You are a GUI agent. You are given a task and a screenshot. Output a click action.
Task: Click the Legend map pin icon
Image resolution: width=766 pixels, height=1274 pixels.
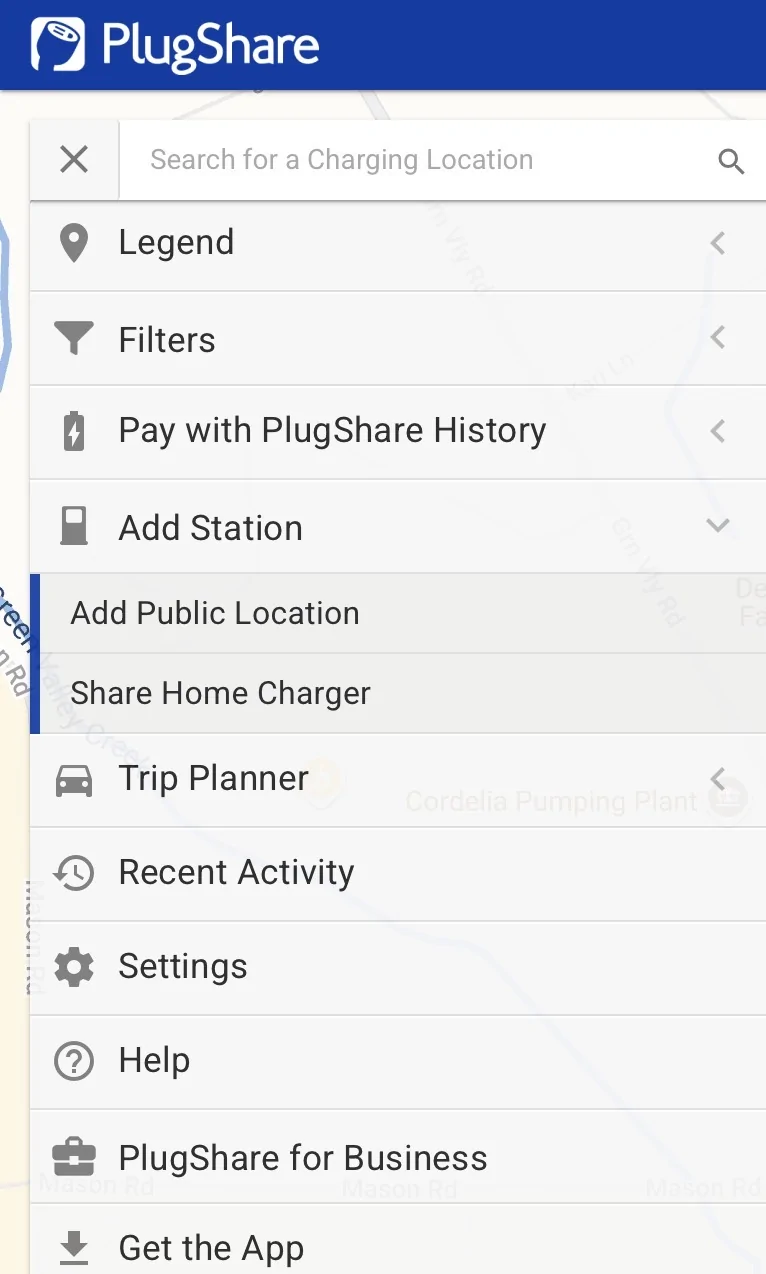(x=74, y=243)
